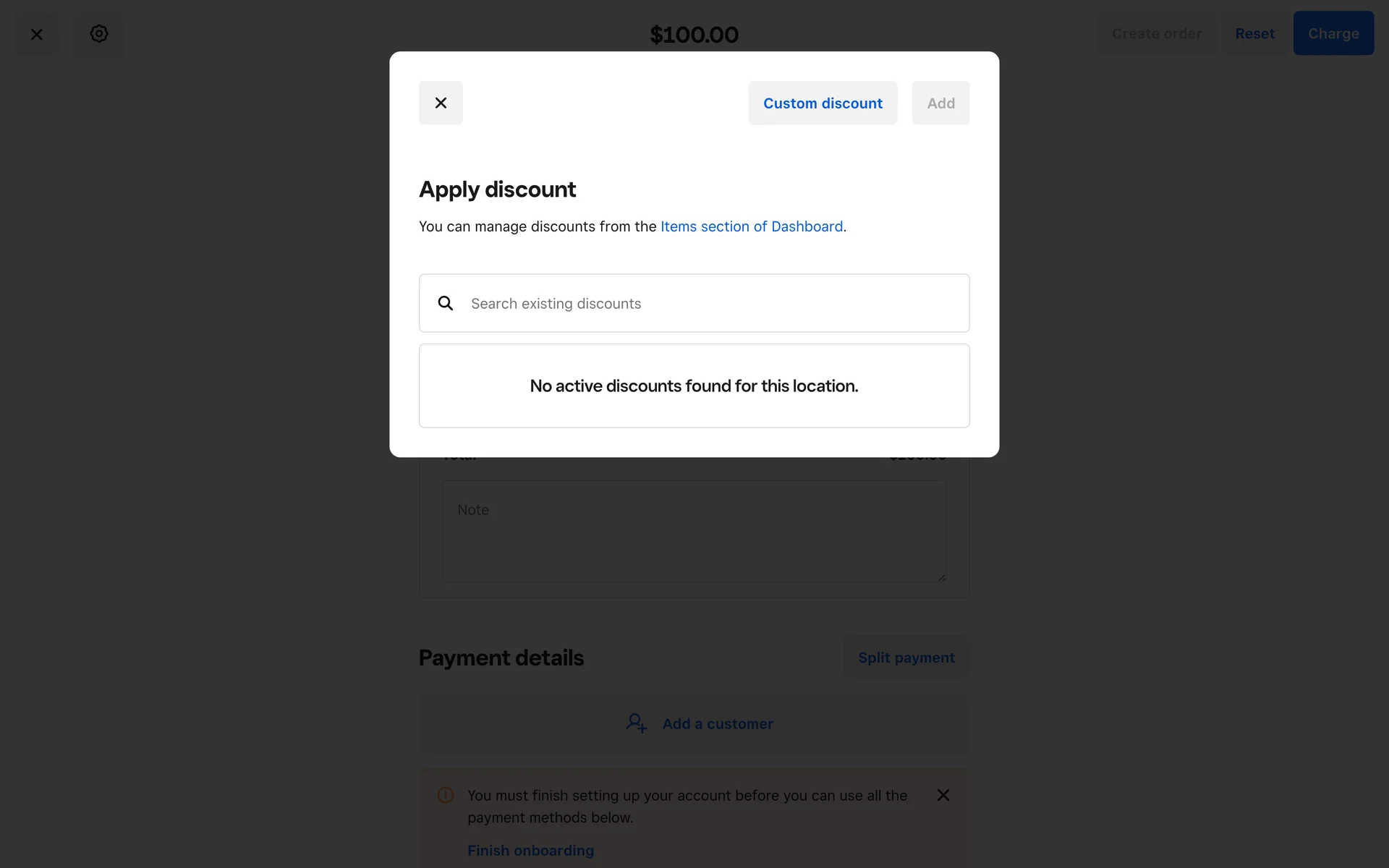The height and width of the screenshot is (868, 1389).
Task: Reset the current checkout amount
Action: (x=1254, y=33)
